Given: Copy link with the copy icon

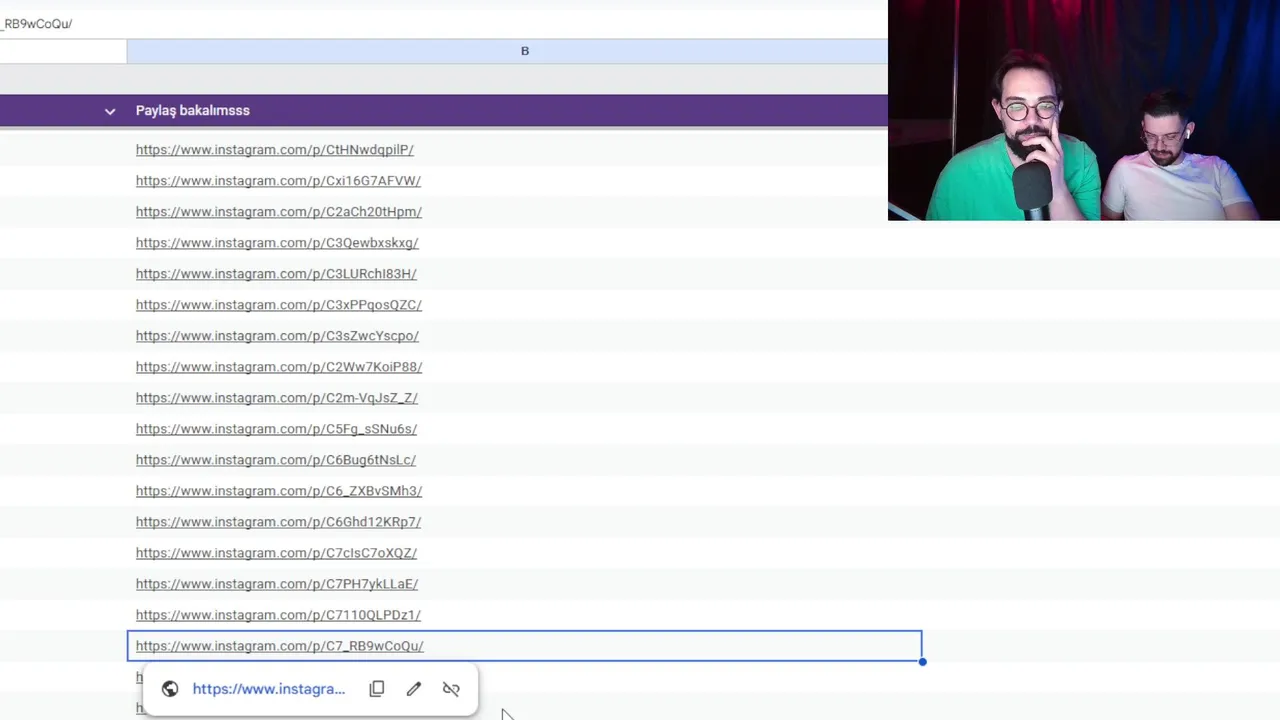Looking at the screenshot, I should [x=377, y=689].
